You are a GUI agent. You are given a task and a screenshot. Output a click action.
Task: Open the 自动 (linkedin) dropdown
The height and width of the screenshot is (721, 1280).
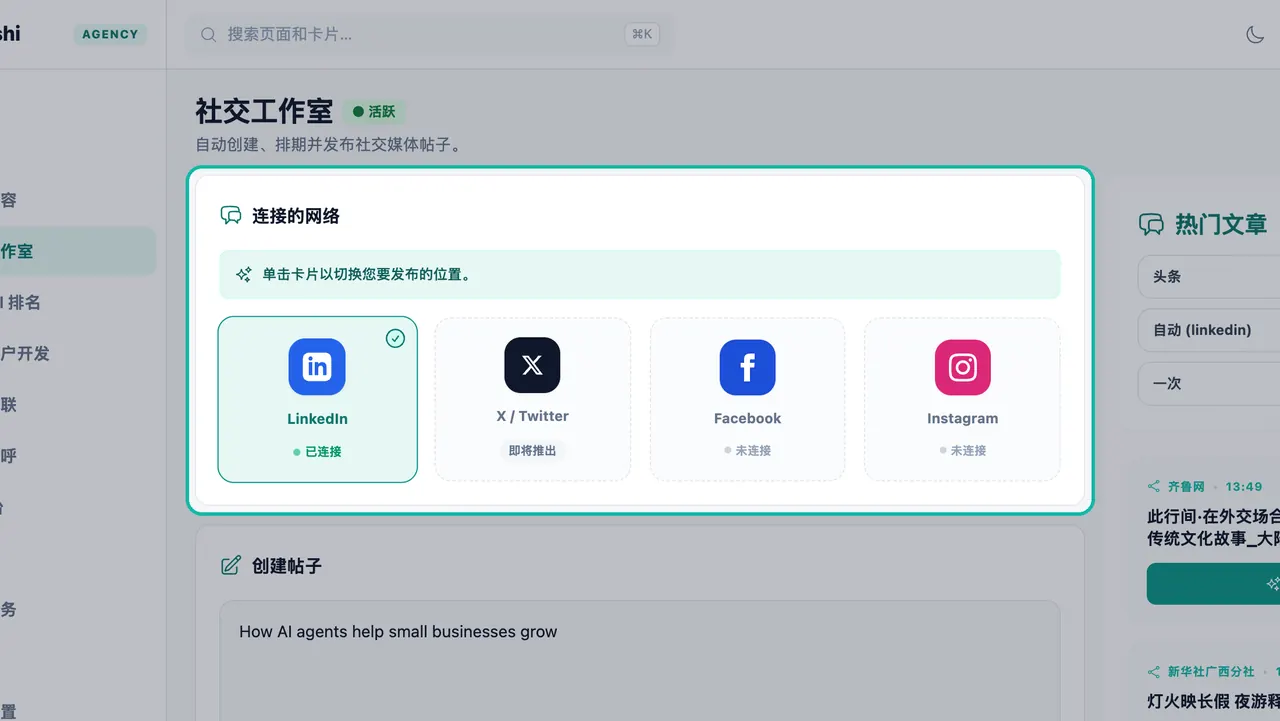1209,330
